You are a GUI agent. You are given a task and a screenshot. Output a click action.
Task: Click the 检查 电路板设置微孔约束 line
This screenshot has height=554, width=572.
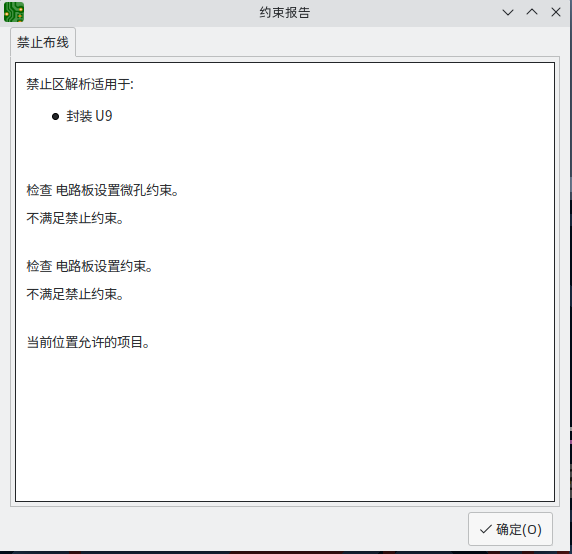coord(103,190)
